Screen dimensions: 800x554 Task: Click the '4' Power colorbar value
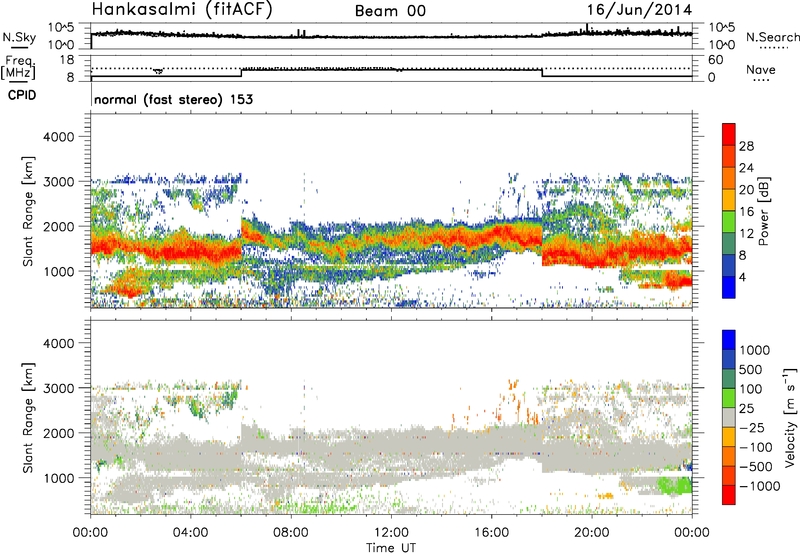pyautogui.click(x=742, y=277)
